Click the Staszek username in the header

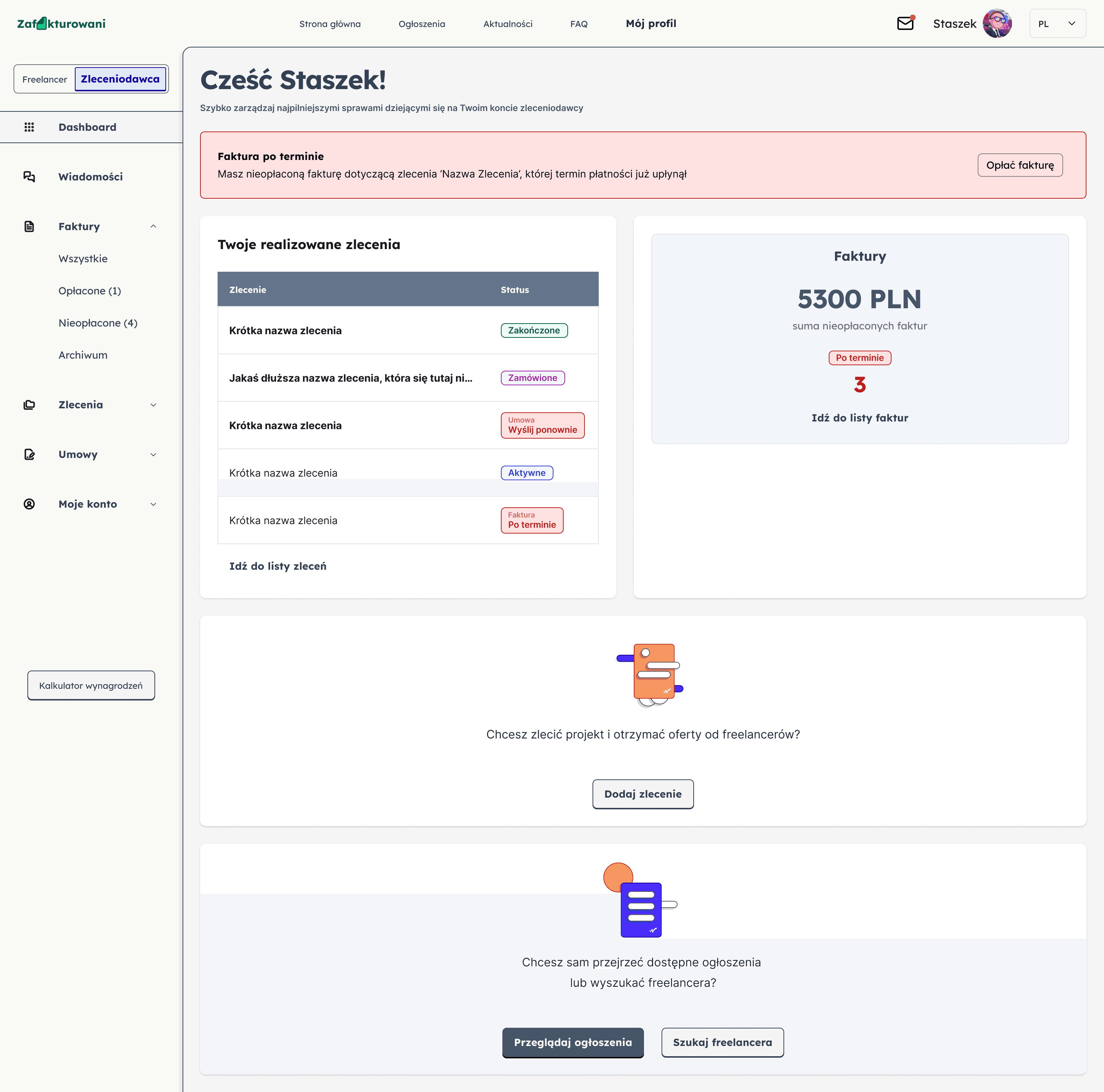955,24
